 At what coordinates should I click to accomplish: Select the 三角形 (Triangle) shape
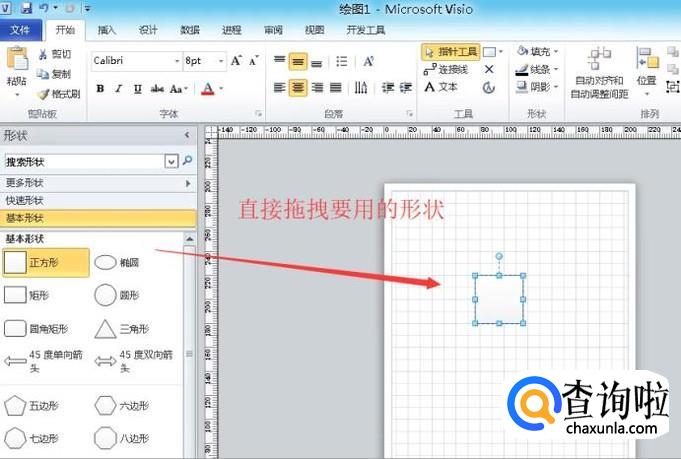122,329
